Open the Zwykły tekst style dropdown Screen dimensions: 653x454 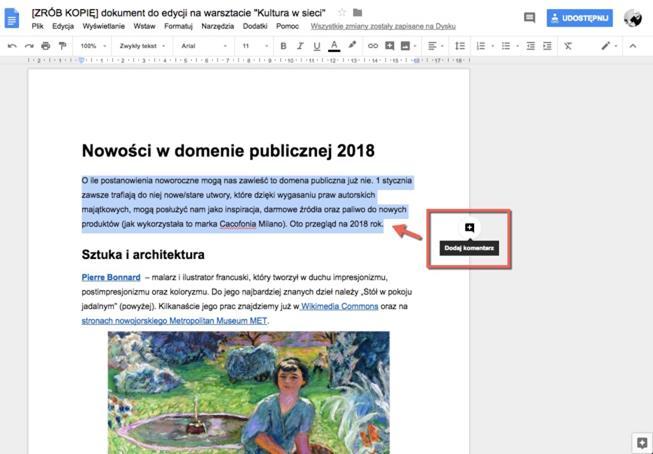[142, 46]
